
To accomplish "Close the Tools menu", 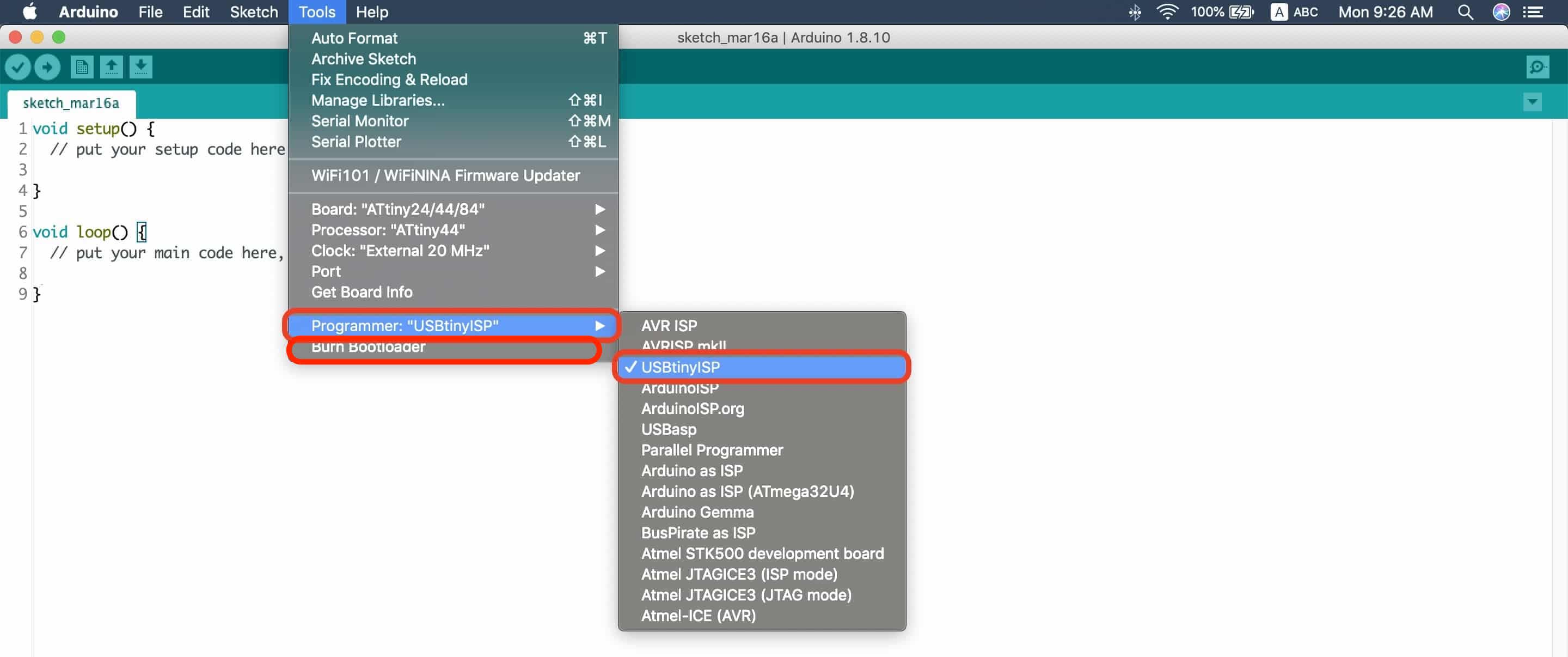I will coord(317,12).
